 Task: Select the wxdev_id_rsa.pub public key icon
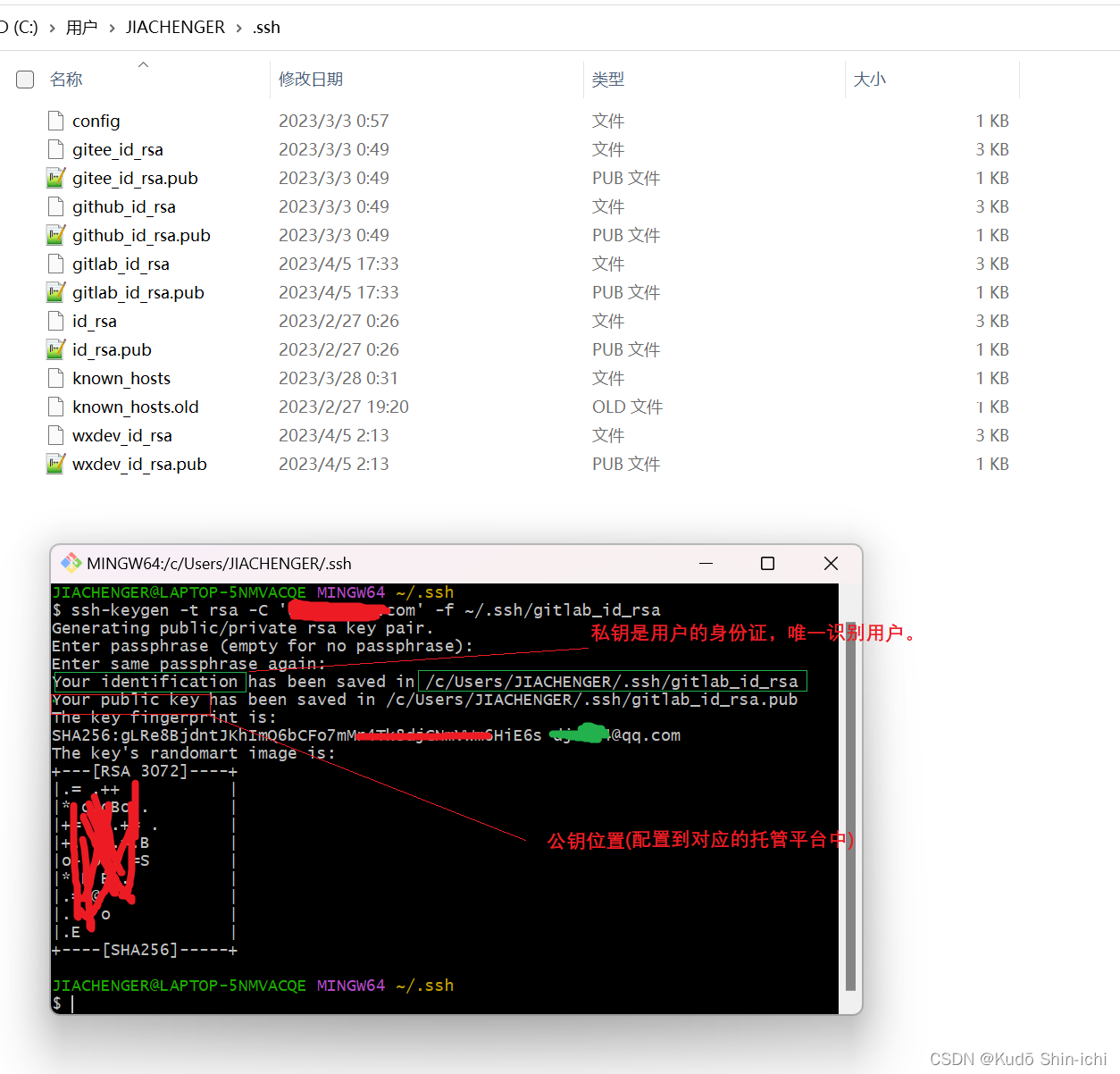click(x=55, y=464)
